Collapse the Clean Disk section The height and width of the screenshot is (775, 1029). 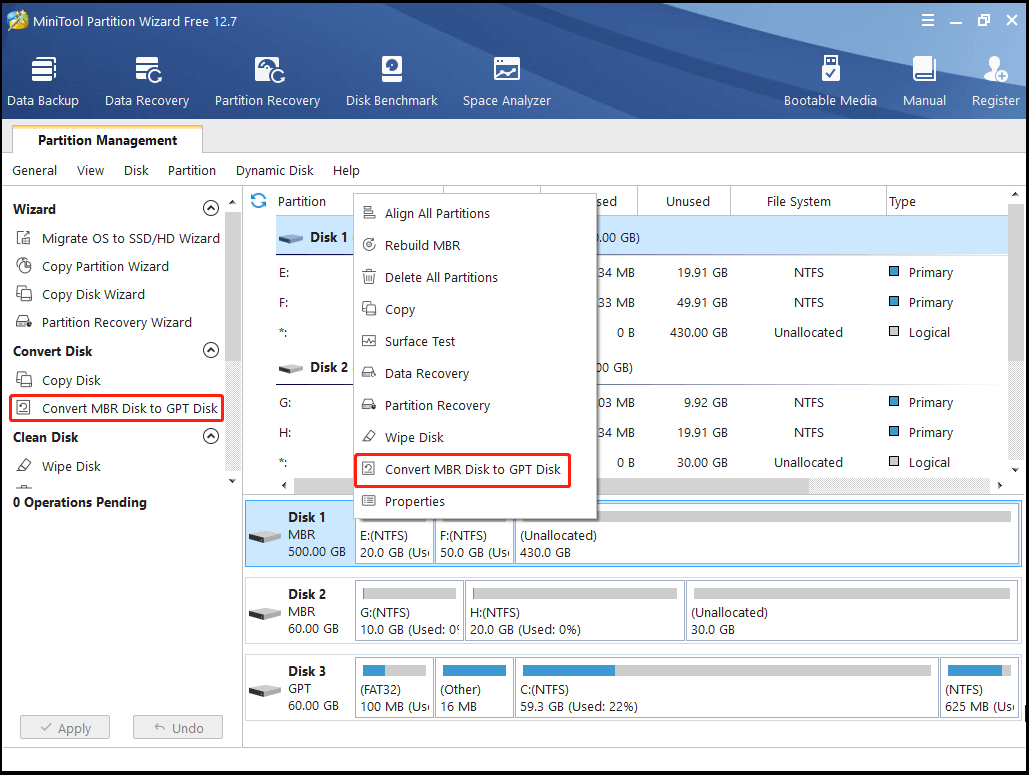[211, 436]
